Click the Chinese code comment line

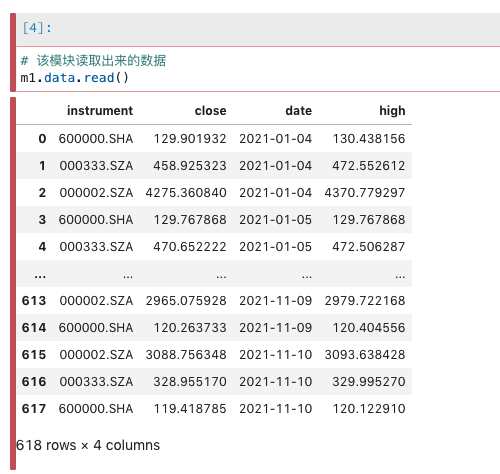(x=93, y=61)
